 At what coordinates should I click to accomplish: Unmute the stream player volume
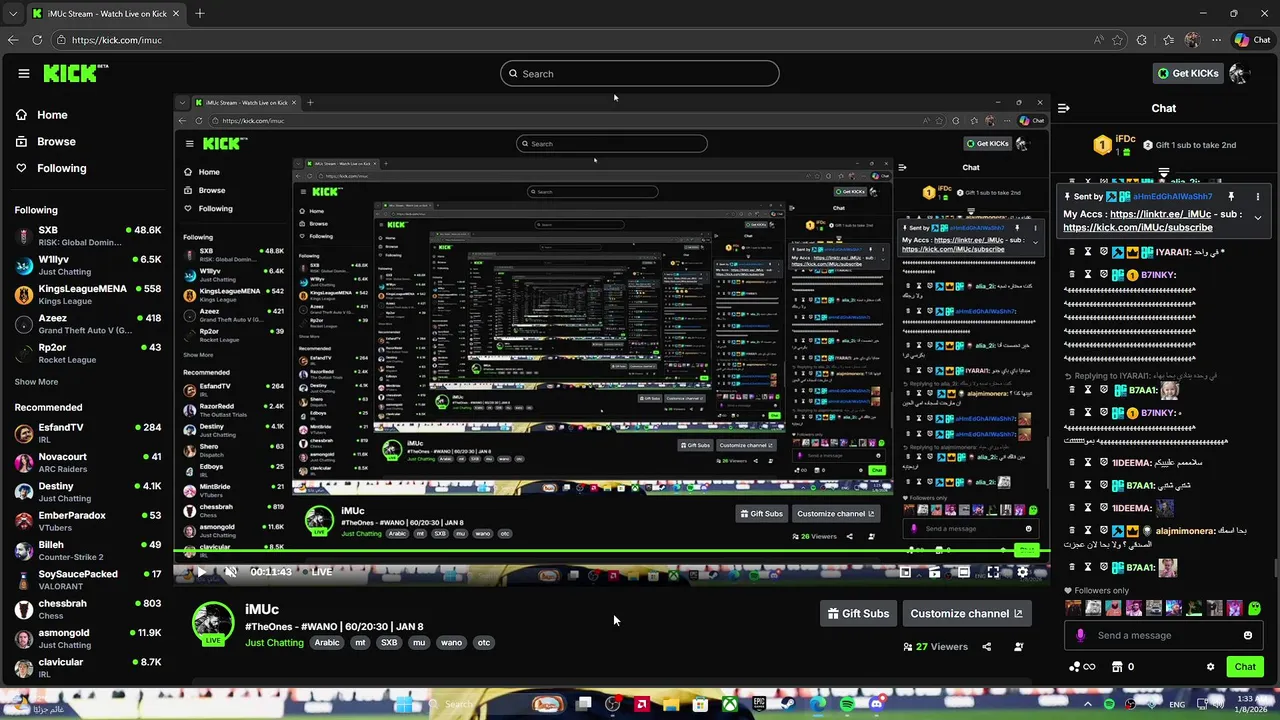coord(230,572)
